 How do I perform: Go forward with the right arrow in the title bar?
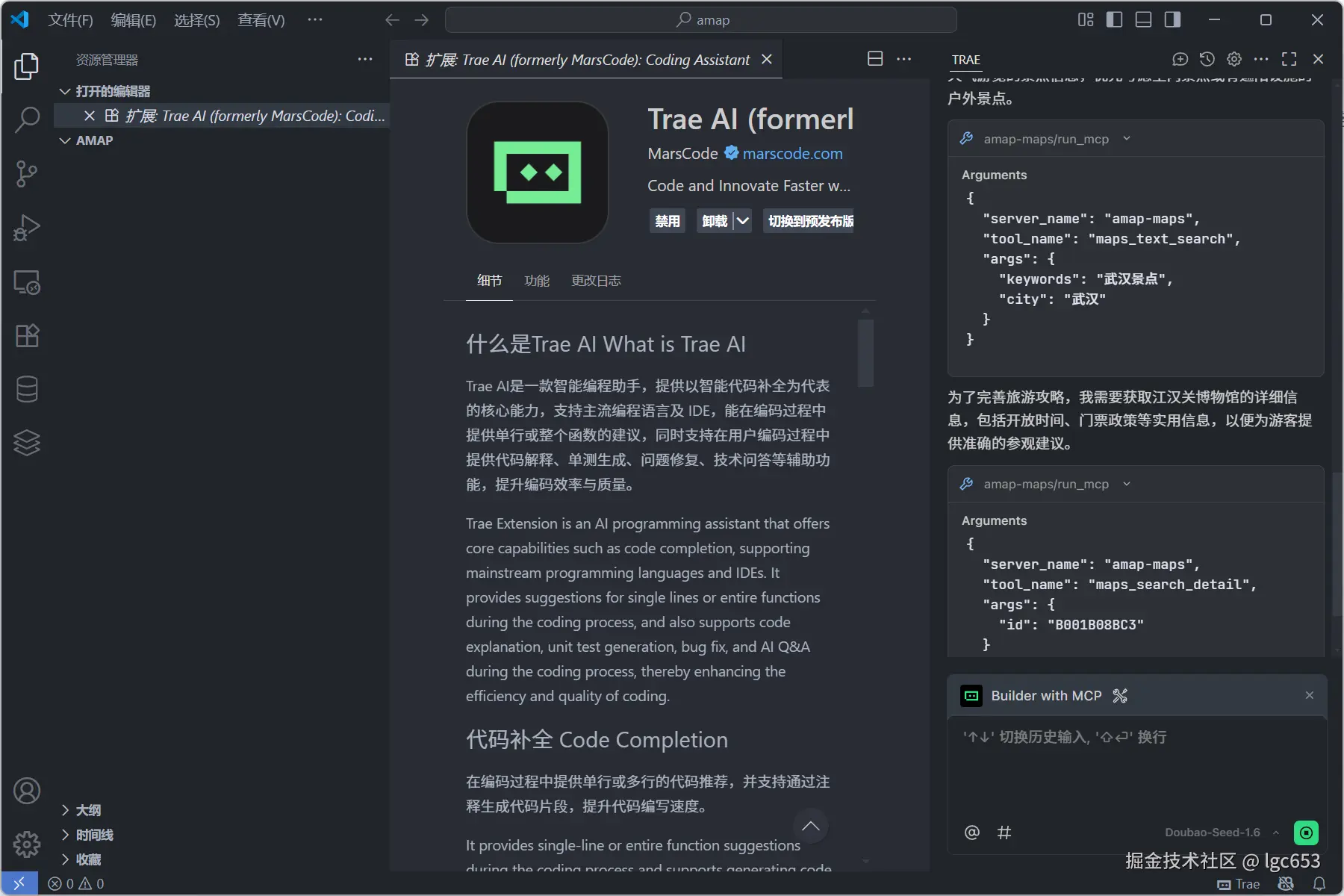pos(422,20)
